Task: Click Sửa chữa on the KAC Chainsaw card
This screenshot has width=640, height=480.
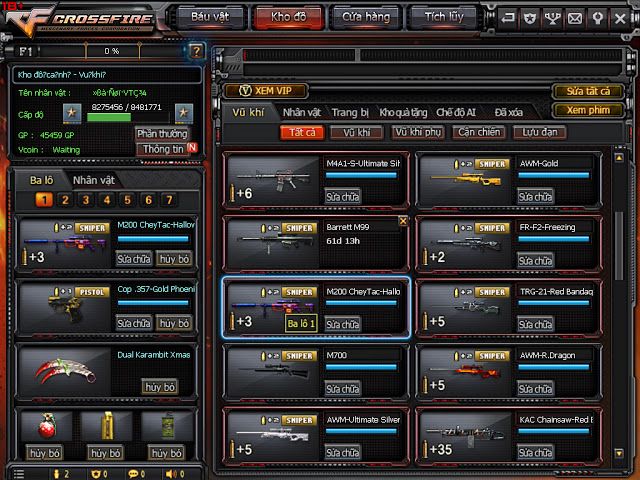Action: 535,452
